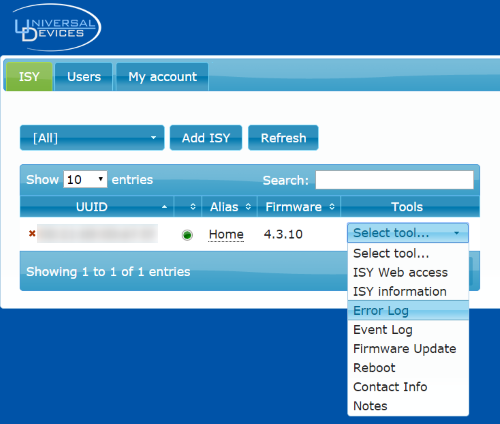The width and height of the screenshot is (500, 424).
Task: Click the Add ISY button
Action: click(206, 138)
